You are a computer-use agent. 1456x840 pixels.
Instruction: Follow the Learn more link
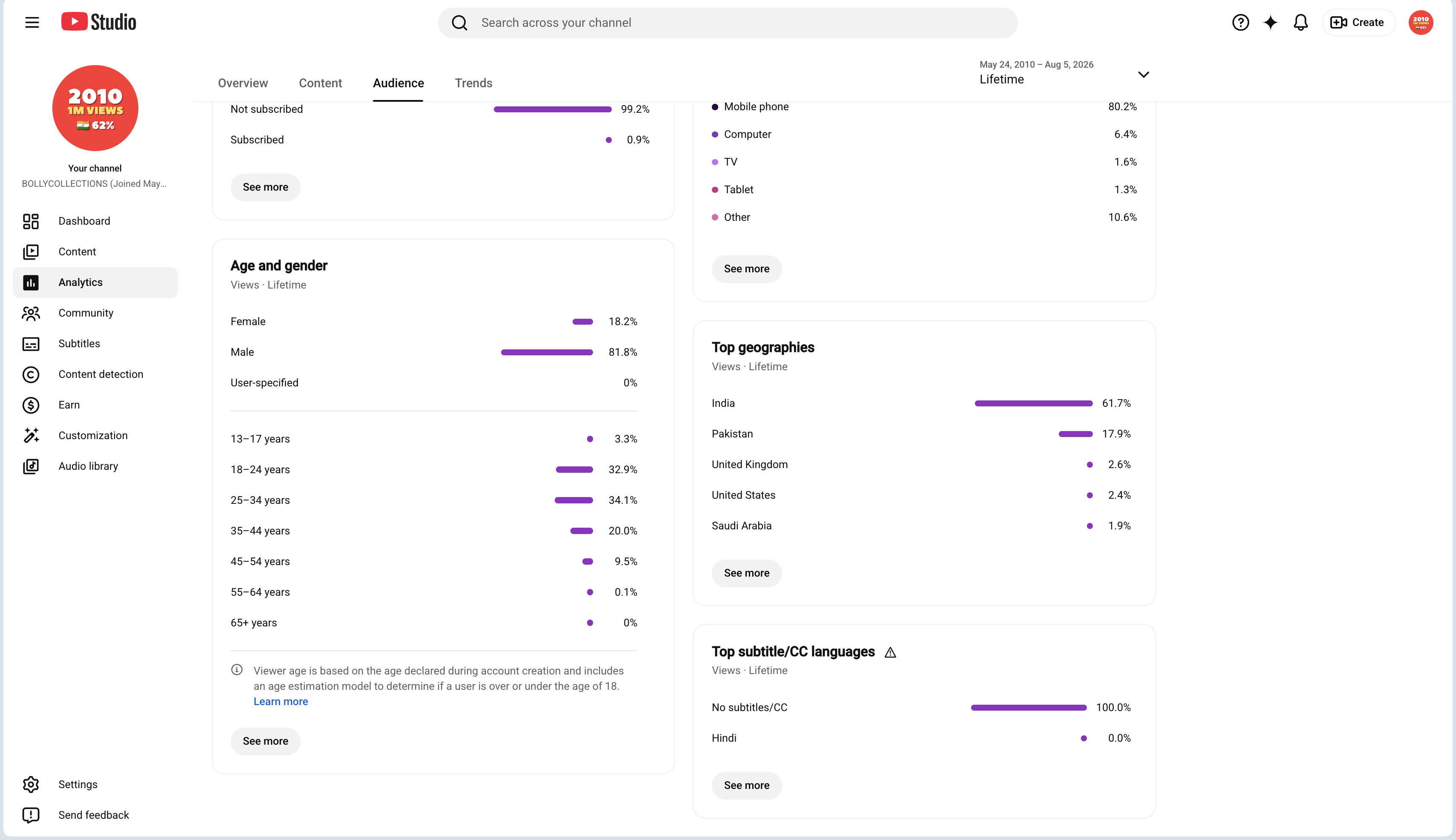click(281, 702)
